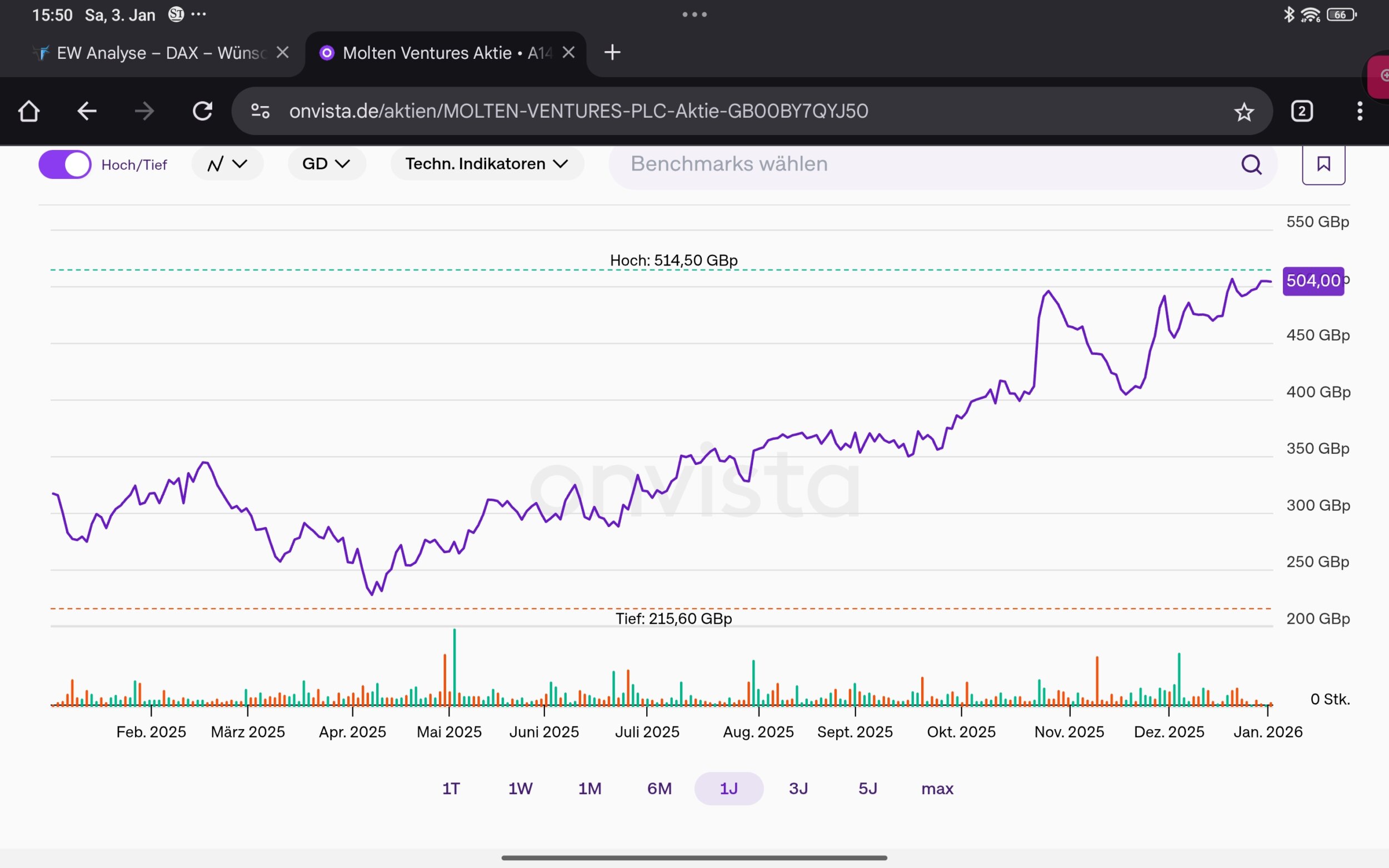Open browser three-dot overflow menu
The height and width of the screenshot is (868, 1389).
tap(1359, 111)
